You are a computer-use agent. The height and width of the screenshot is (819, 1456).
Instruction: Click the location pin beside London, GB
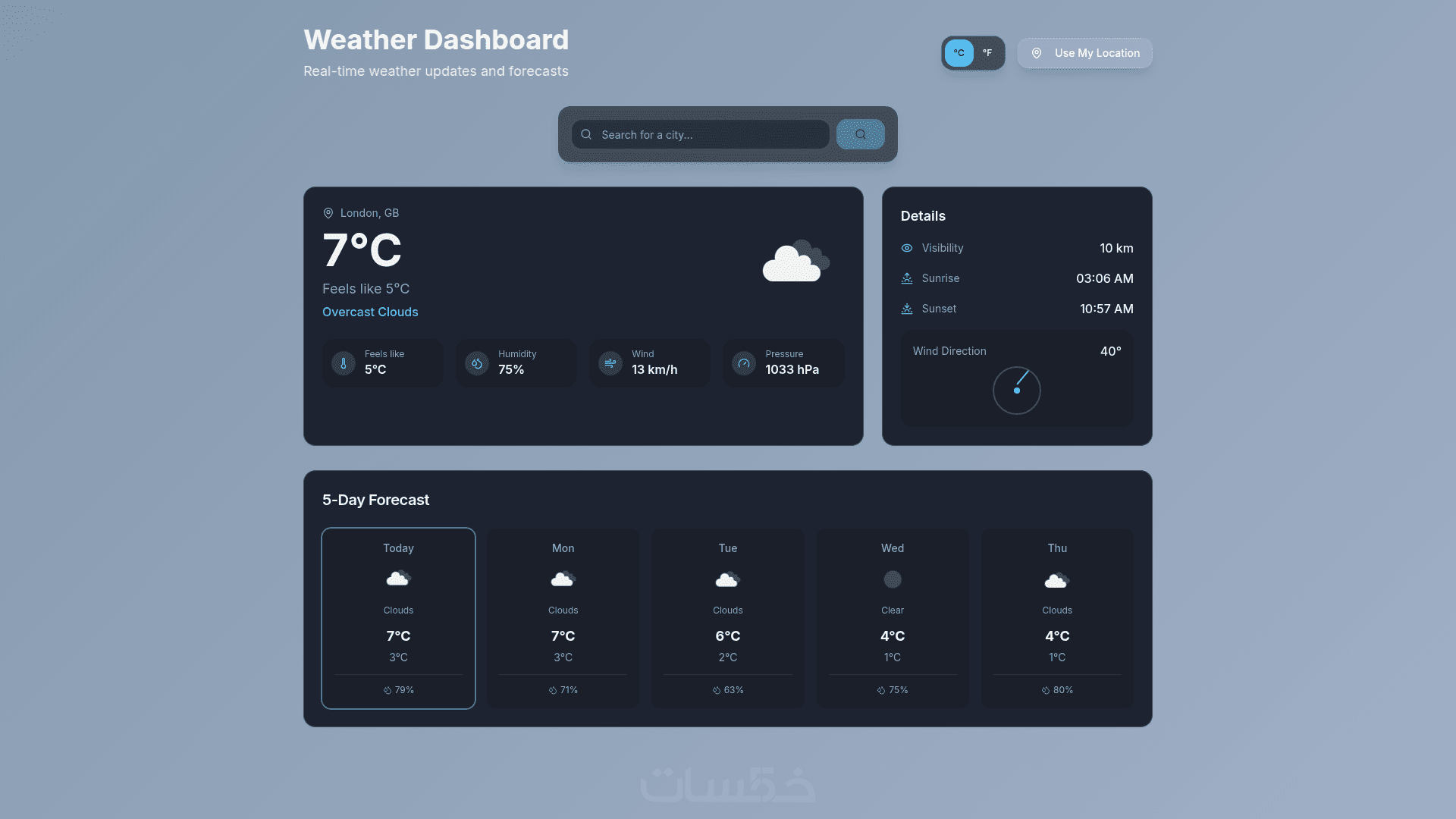pyautogui.click(x=328, y=213)
